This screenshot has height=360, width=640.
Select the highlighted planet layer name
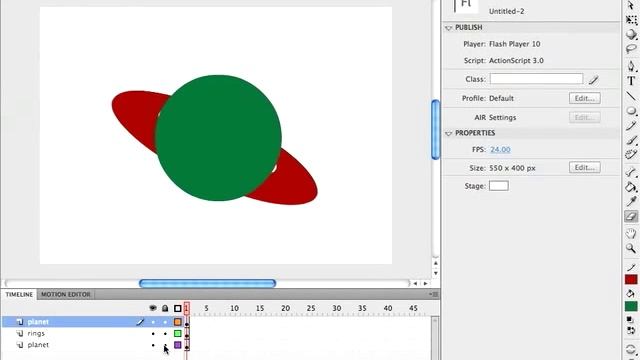click(38, 322)
